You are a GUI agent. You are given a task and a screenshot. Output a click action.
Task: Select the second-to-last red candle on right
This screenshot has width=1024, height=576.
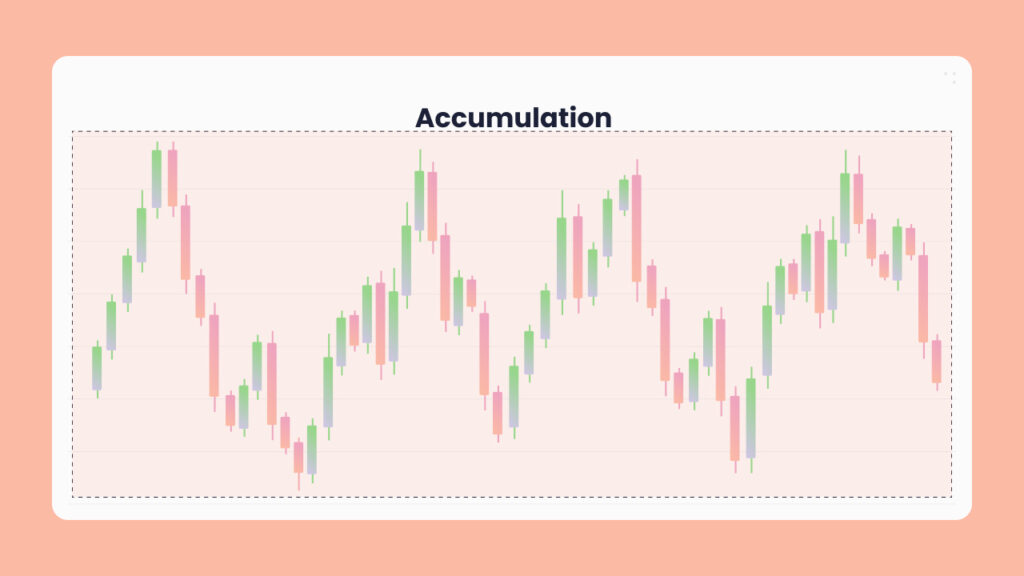[923, 299]
